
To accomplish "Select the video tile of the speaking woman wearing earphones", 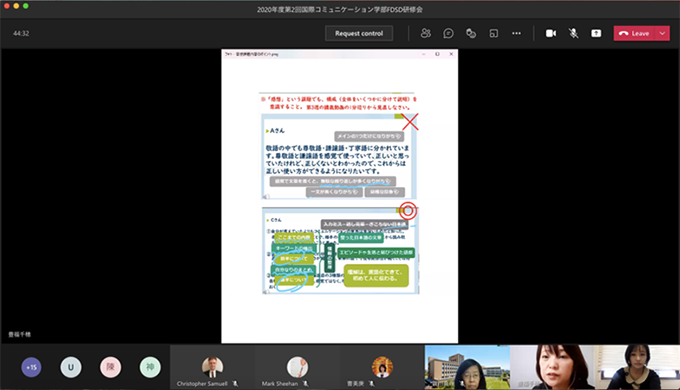I will point(552,367).
